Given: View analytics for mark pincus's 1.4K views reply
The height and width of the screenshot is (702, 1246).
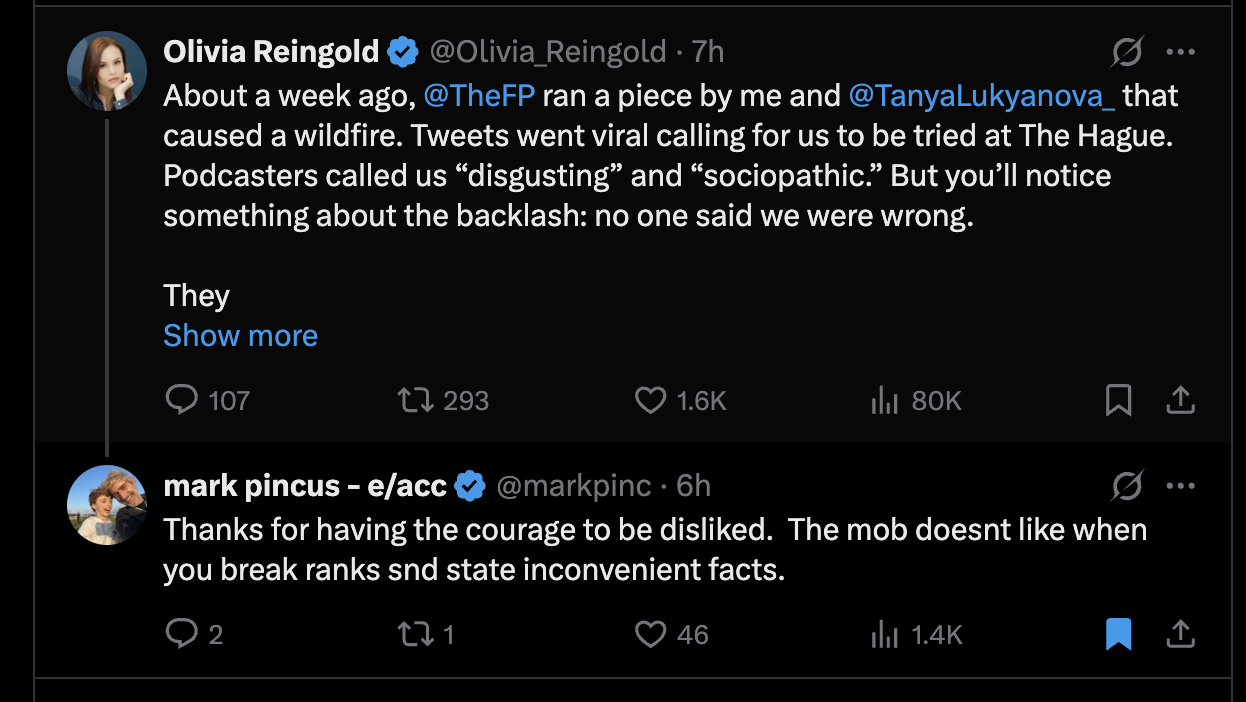Looking at the screenshot, I should 885,634.
